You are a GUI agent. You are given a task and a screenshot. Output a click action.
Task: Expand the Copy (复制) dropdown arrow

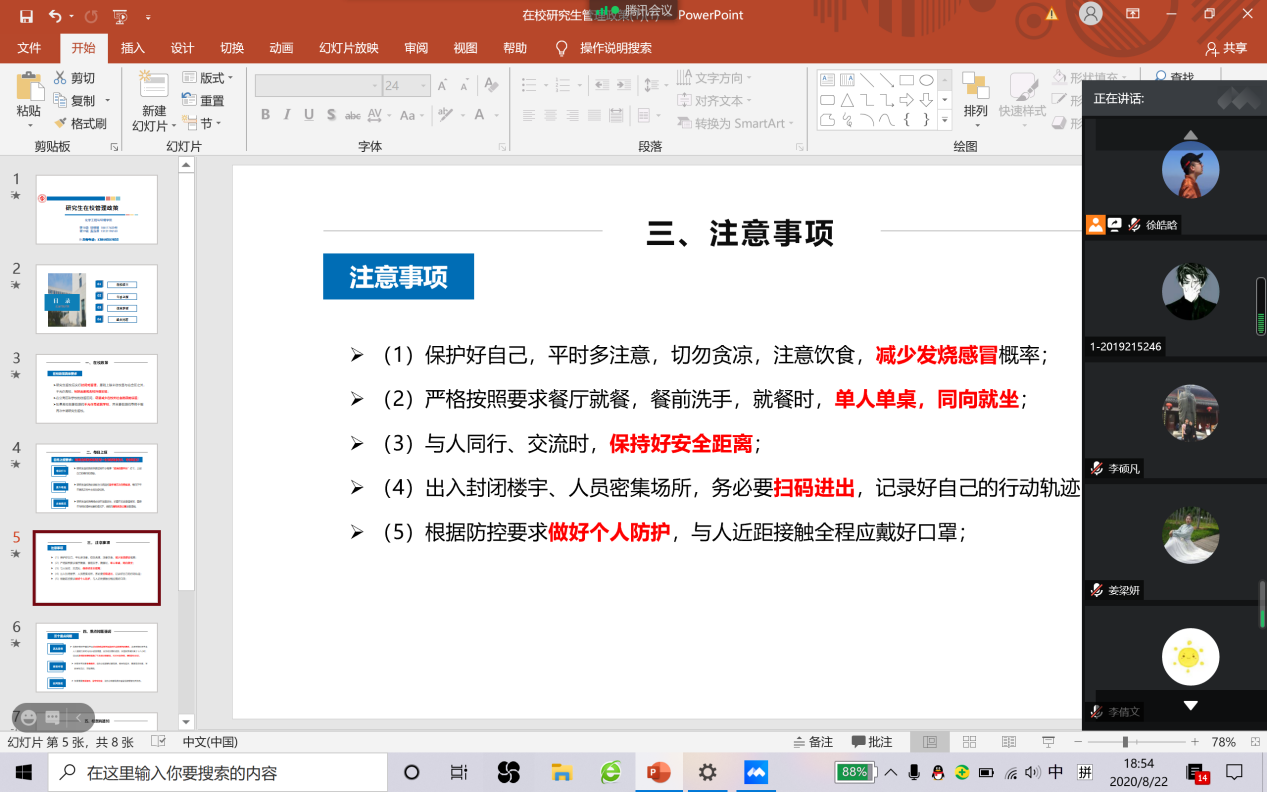point(108,101)
